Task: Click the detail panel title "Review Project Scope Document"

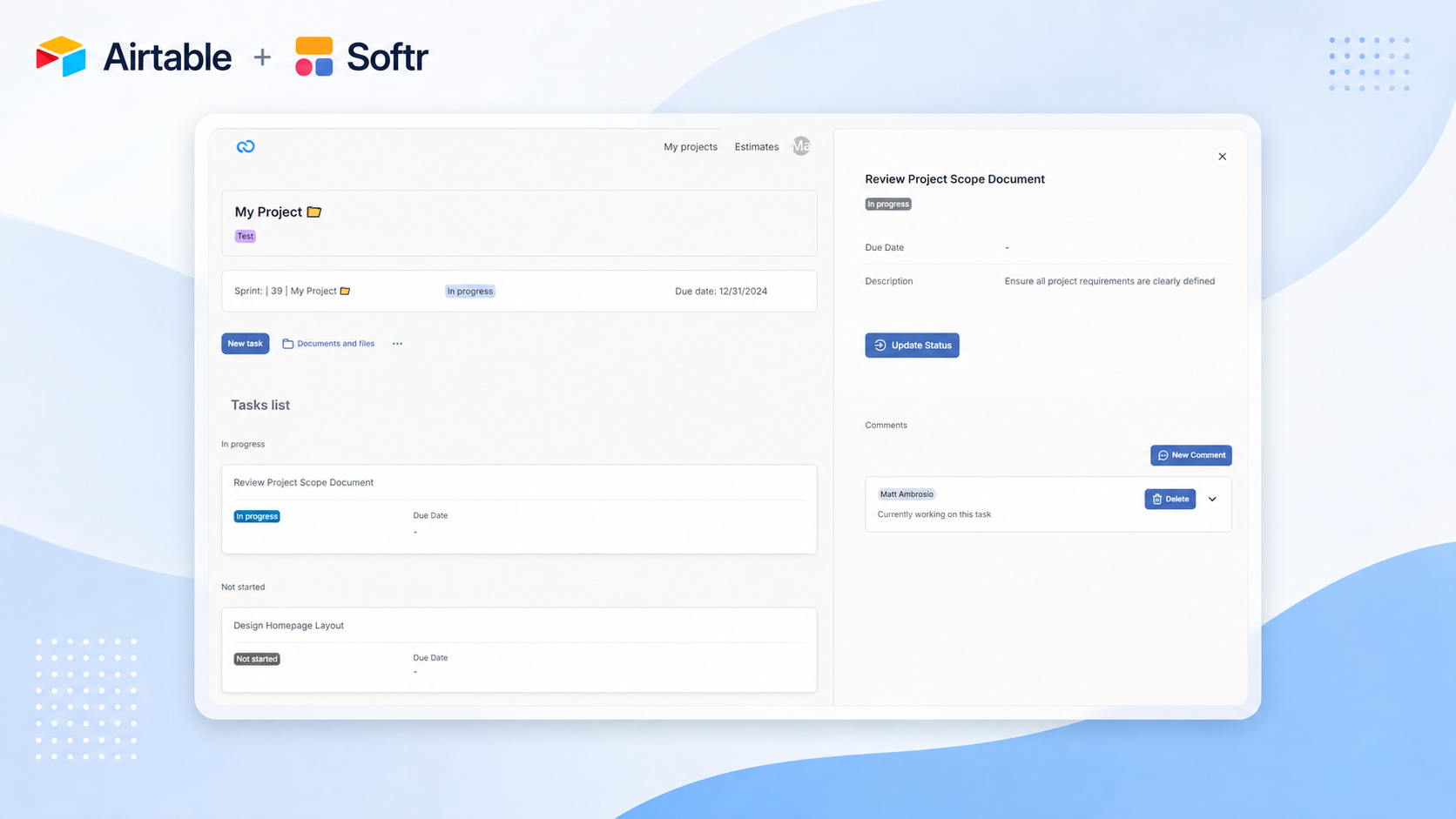Action: point(954,179)
